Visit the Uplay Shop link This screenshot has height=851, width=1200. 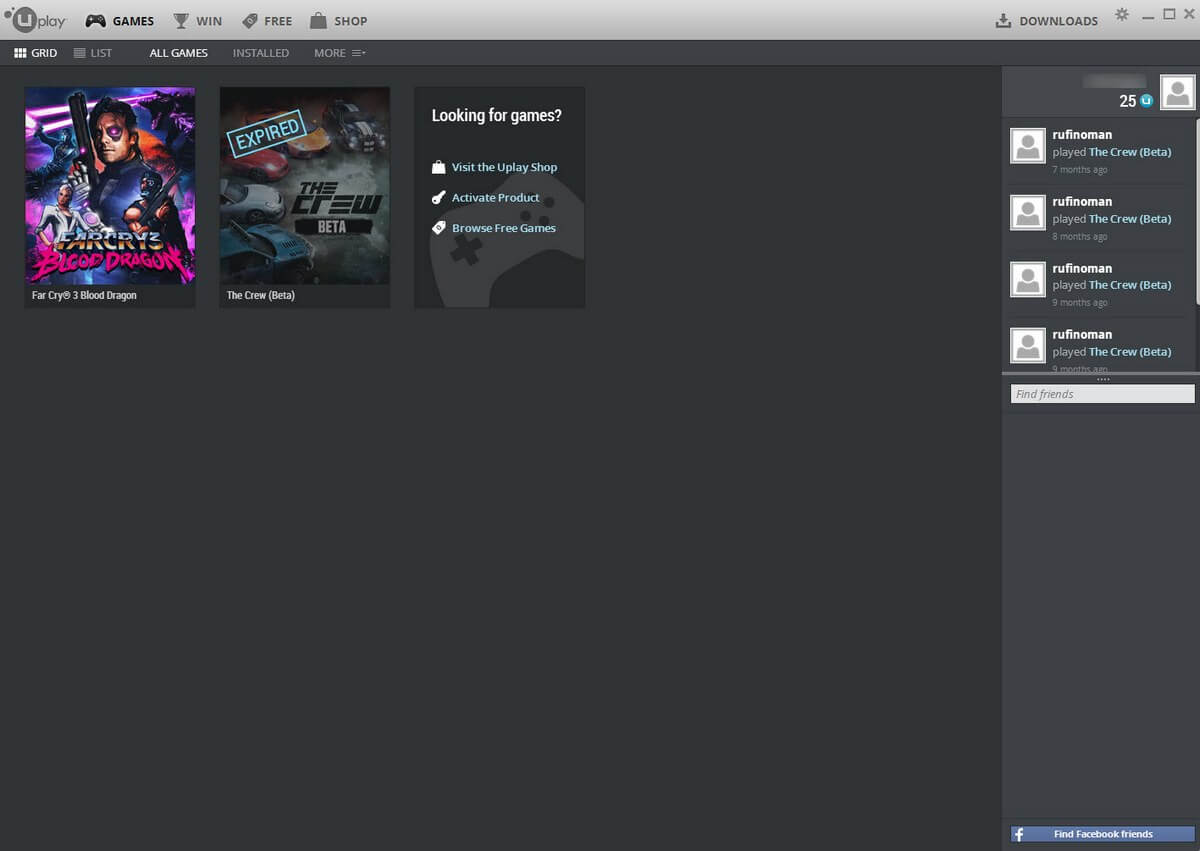(504, 167)
